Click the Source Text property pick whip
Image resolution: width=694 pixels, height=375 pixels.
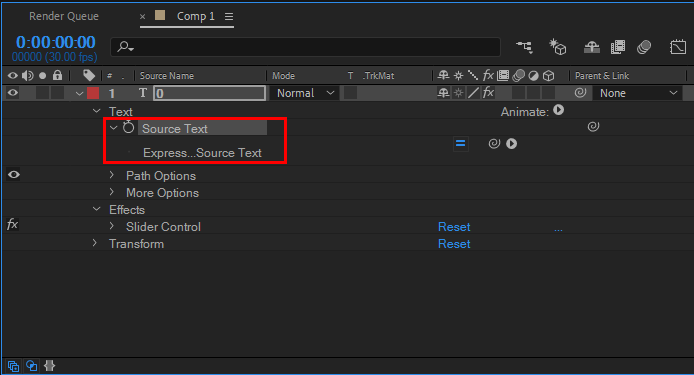pyautogui.click(x=593, y=127)
